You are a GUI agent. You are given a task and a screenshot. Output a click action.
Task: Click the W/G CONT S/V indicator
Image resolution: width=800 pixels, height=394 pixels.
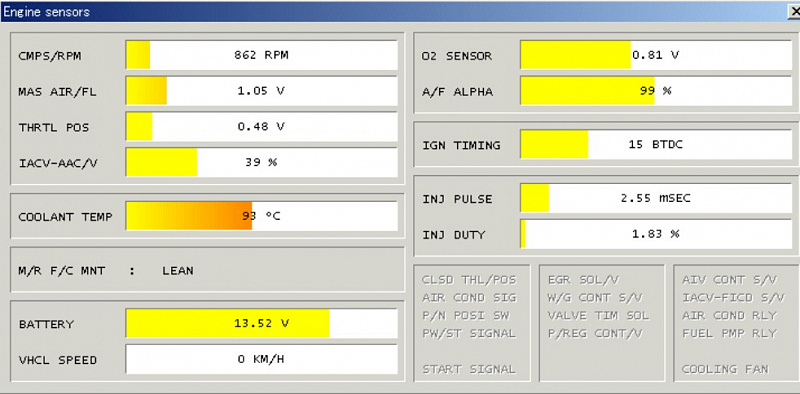(x=595, y=298)
